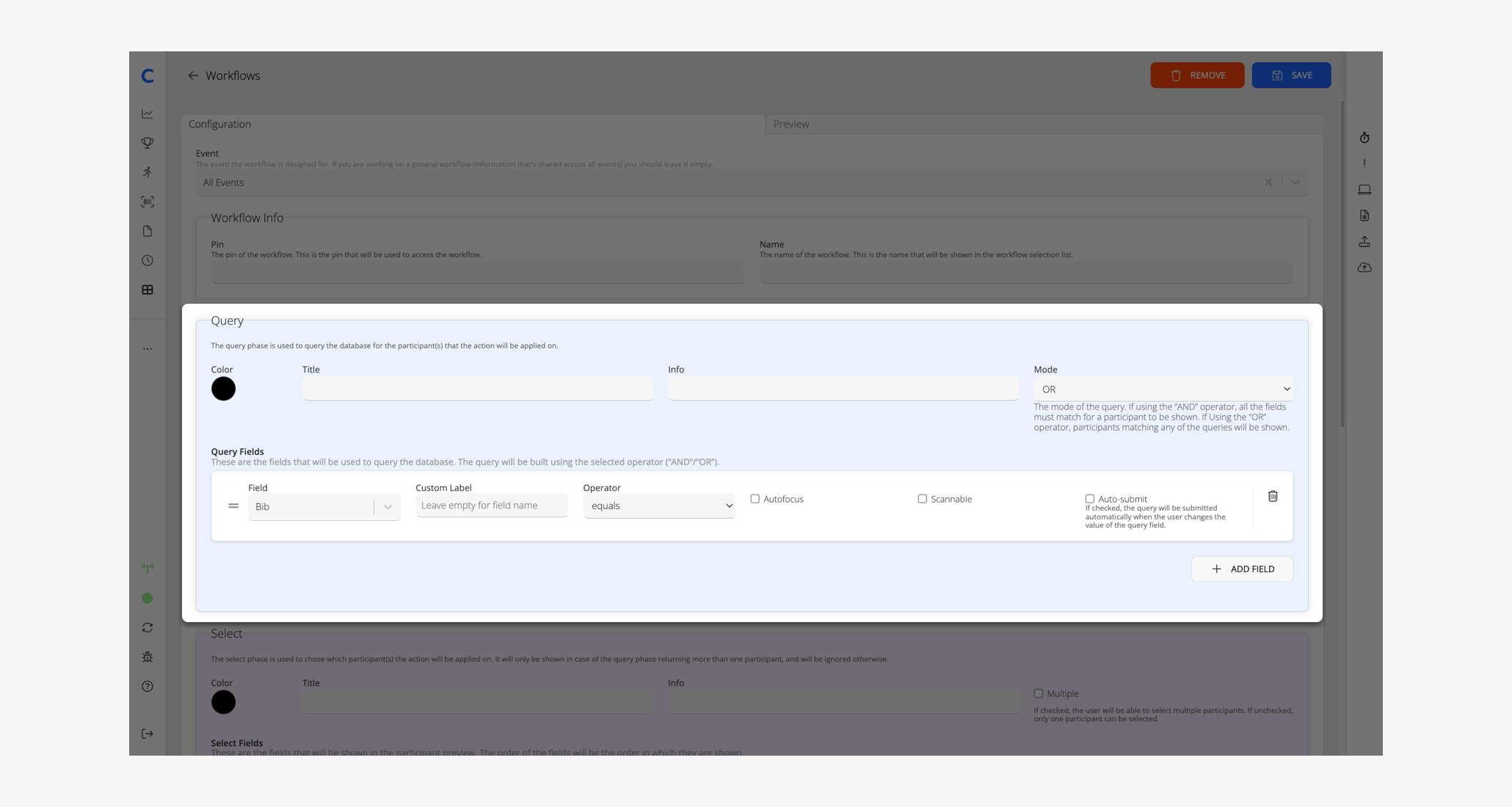Click the workflow Pin input field
Screen dimensions: 1512x807
pos(478,272)
